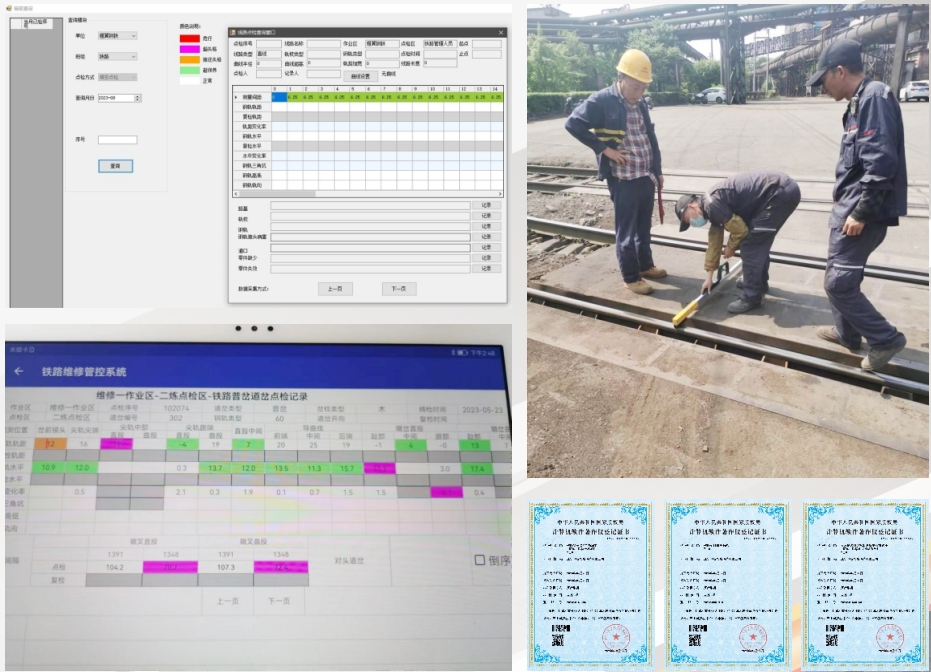931x672 pixels.
Task: Click the battery icon in tablet status bar
Action: pos(457,353)
